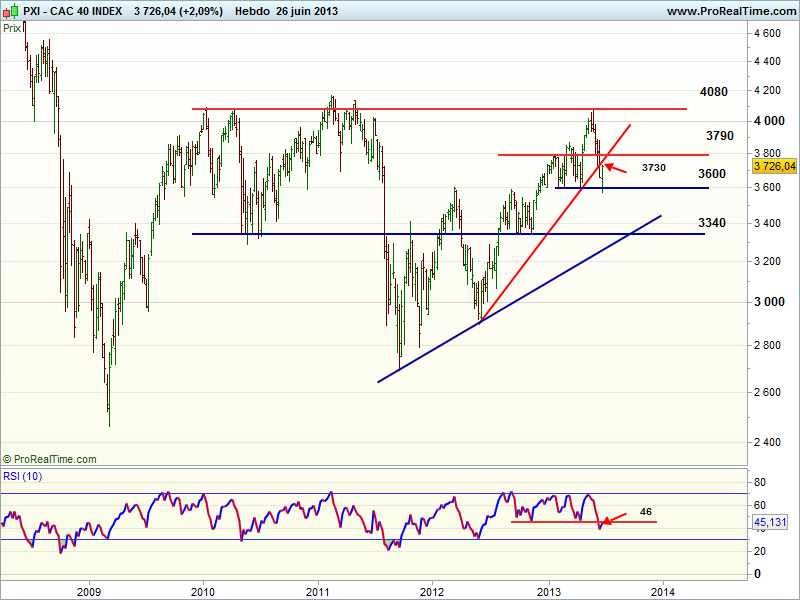
Task: Click the current price tag 3 726,04
Action: coord(775,166)
